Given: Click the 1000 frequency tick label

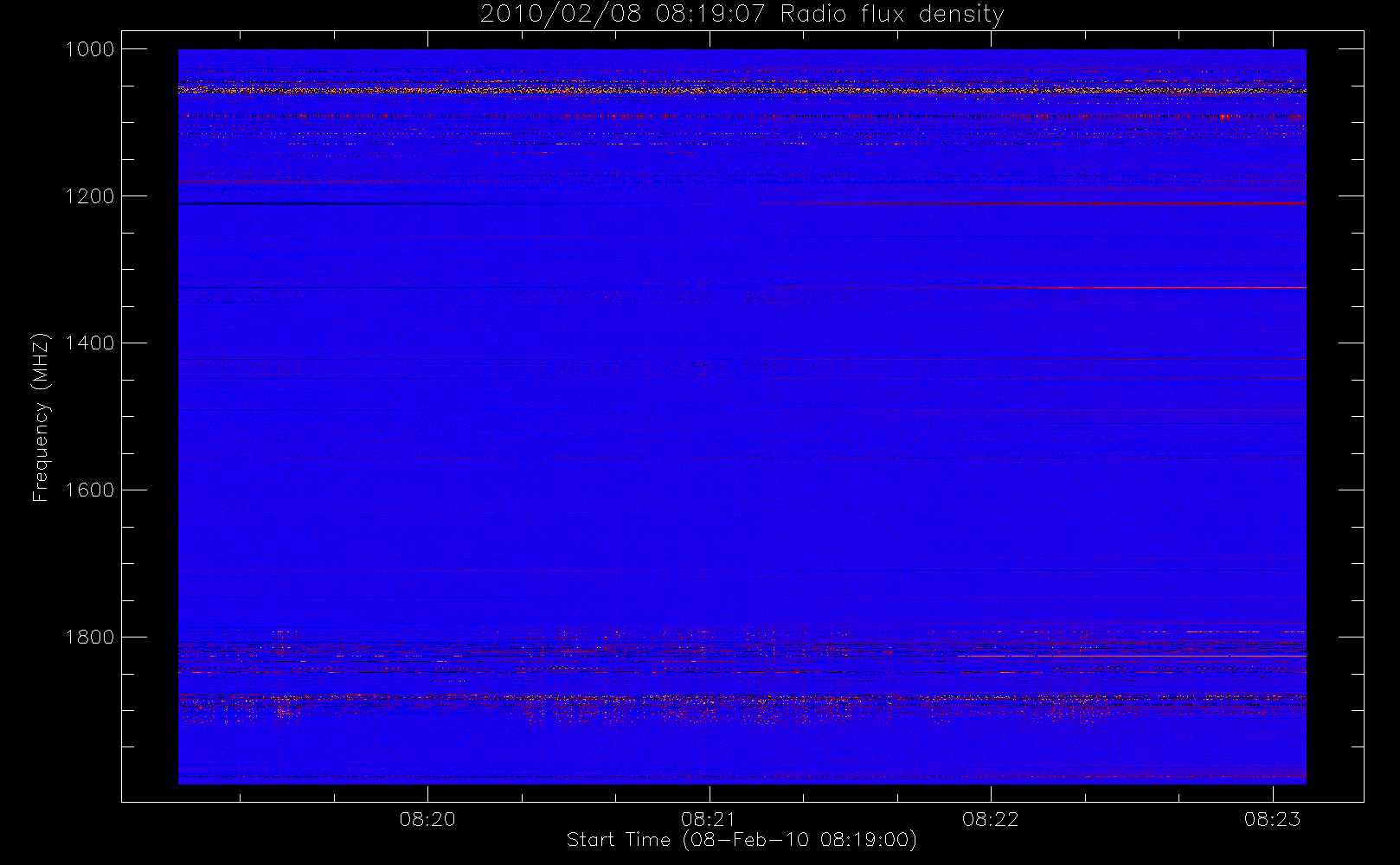Looking at the screenshot, I should (x=90, y=49).
